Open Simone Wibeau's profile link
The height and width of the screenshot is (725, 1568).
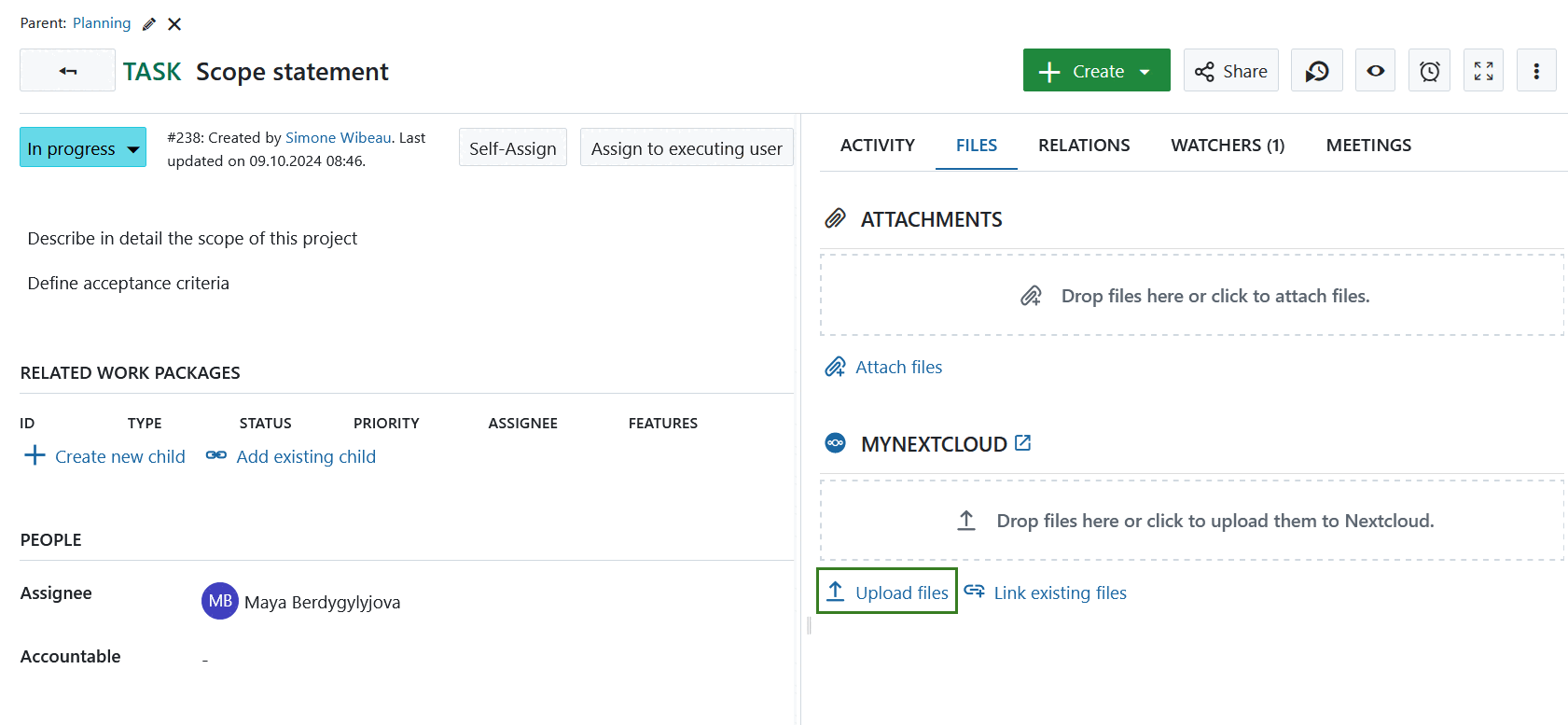click(338, 138)
